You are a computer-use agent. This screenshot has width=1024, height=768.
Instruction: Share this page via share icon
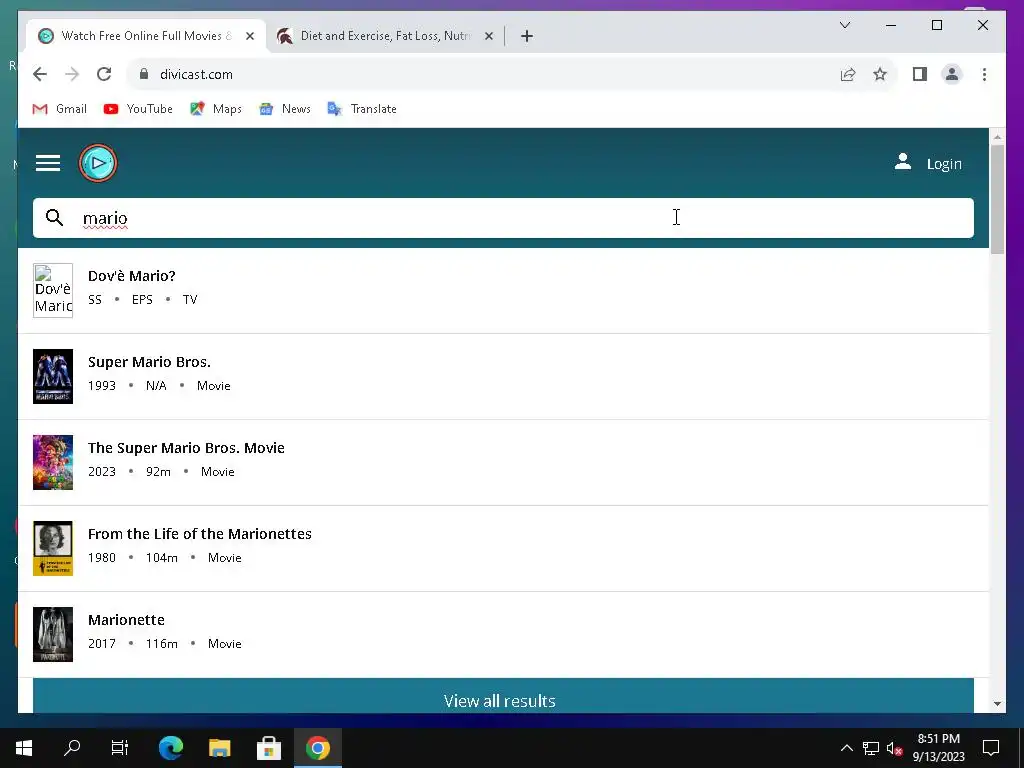[x=848, y=74]
